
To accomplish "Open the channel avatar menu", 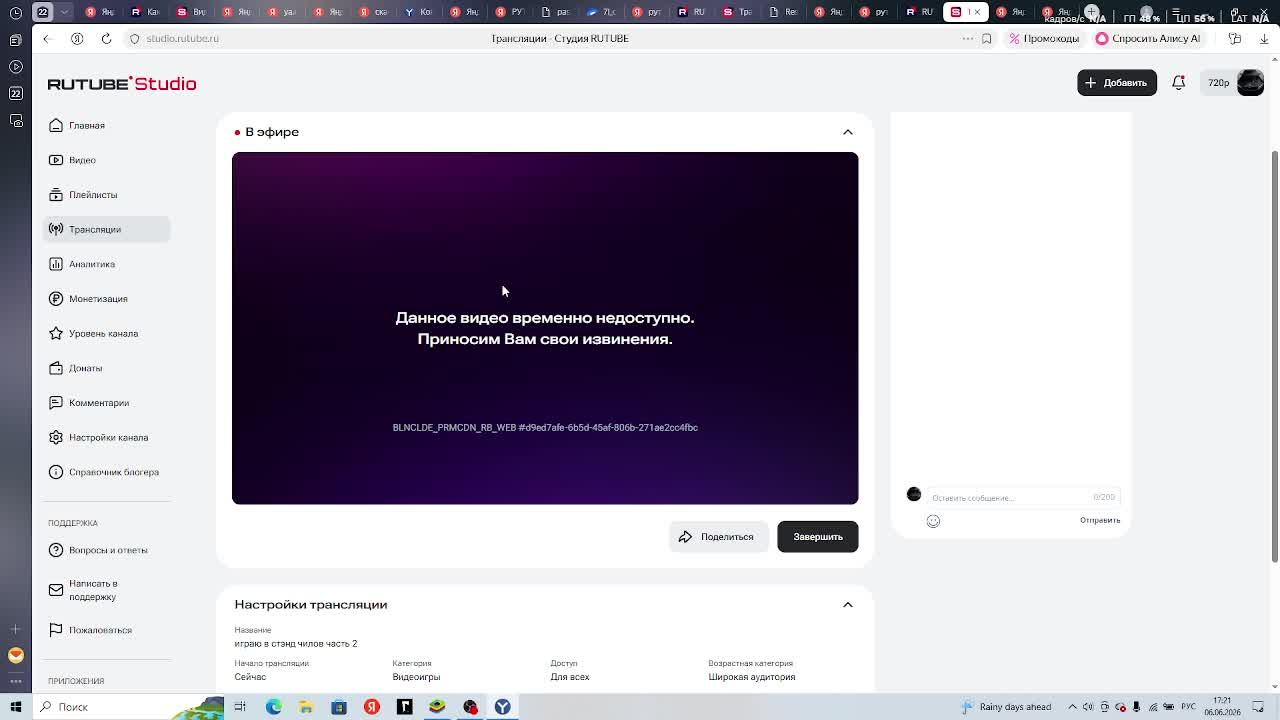I will (1250, 83).
